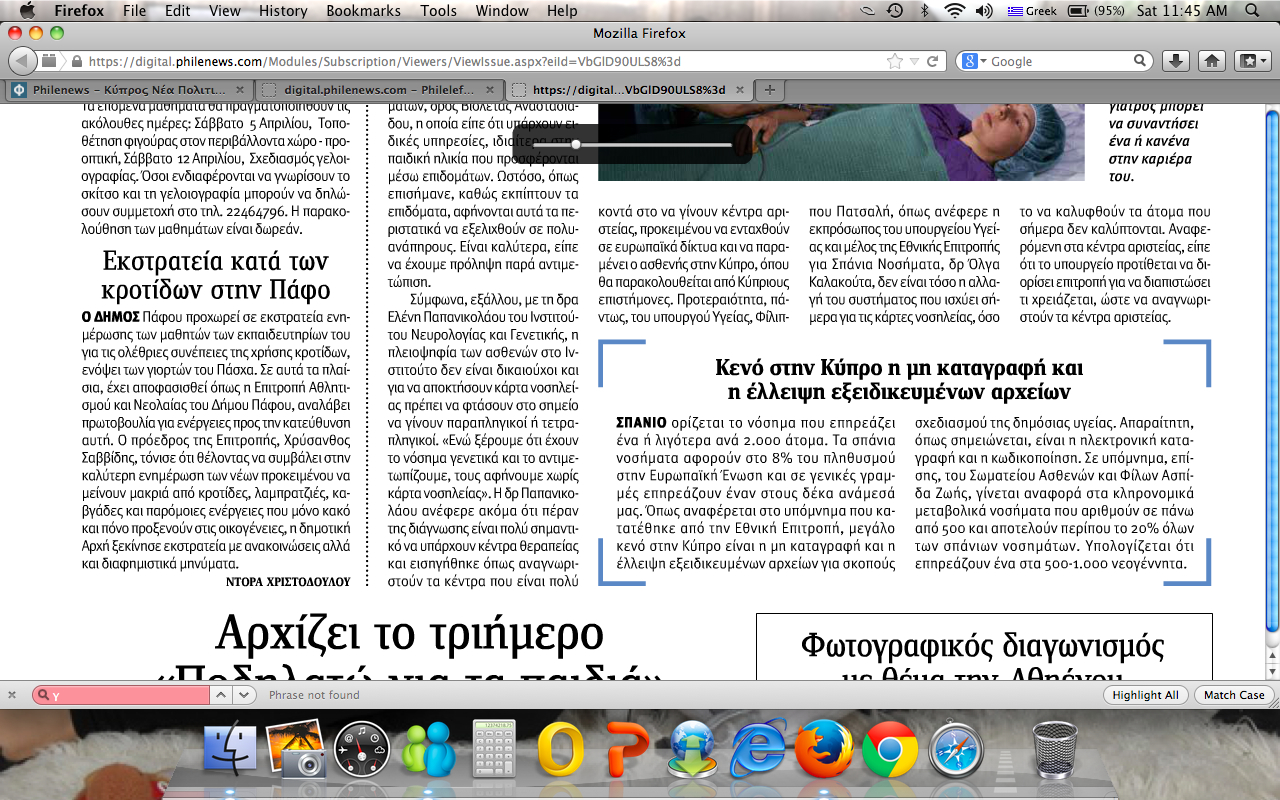Close the find bar
Image resolution: width=1280 pixels, height=800 pixels.
(12, 695)
